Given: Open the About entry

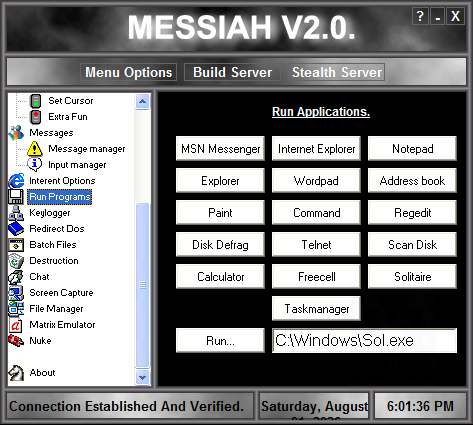Looking at the screenshot, I should click(x=42, y=373).
